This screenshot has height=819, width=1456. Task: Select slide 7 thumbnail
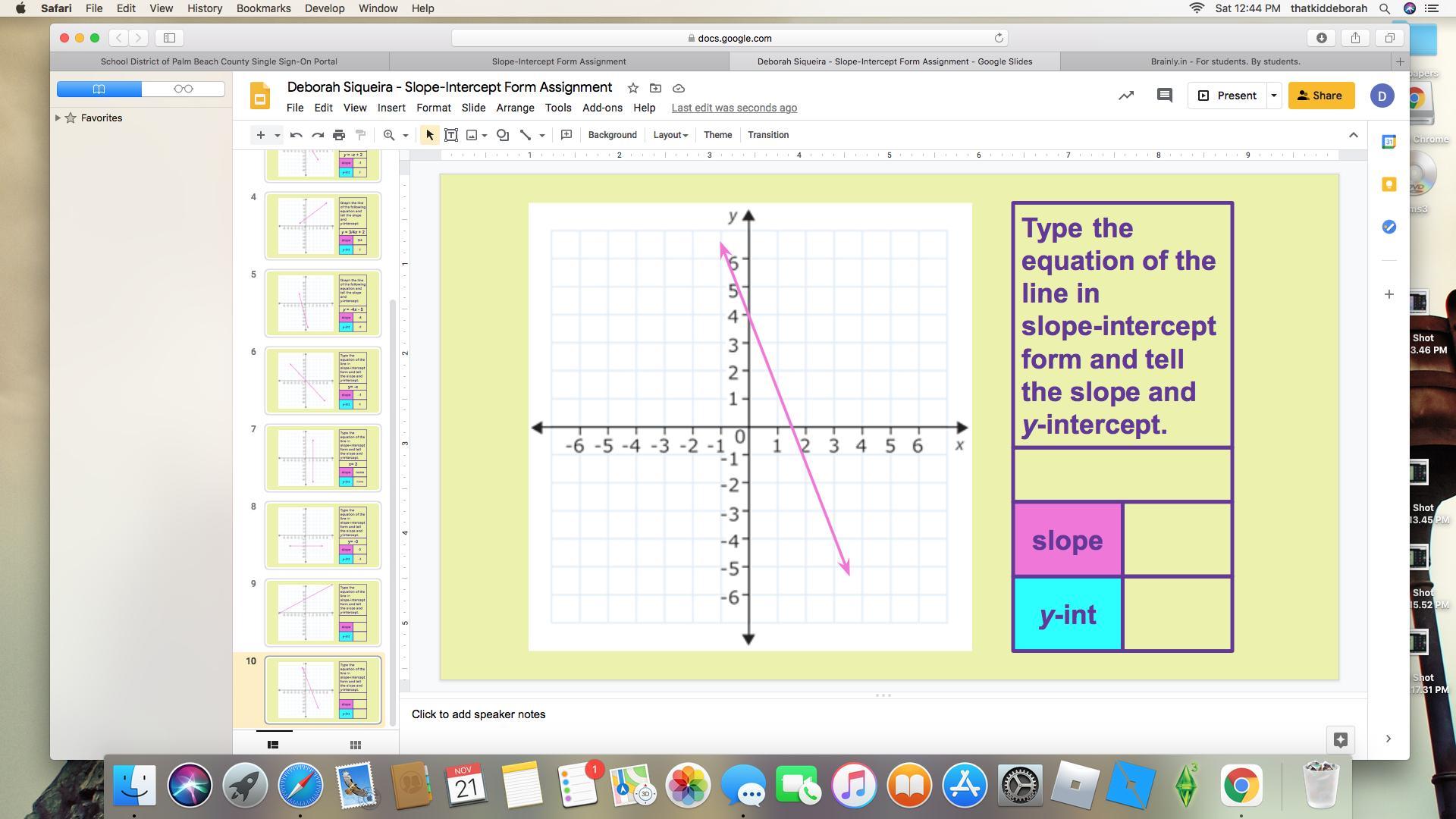(x=322, y=458)
